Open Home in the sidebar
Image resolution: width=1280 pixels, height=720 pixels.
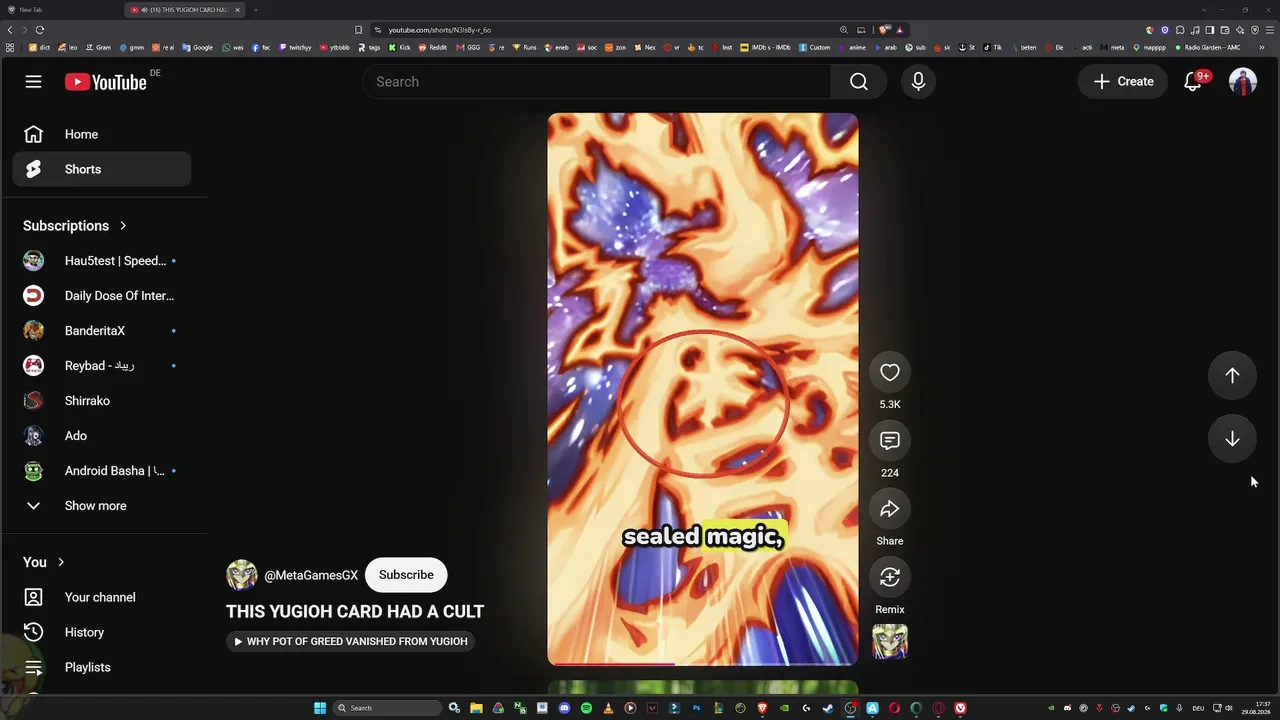click(x=102, y=134)
